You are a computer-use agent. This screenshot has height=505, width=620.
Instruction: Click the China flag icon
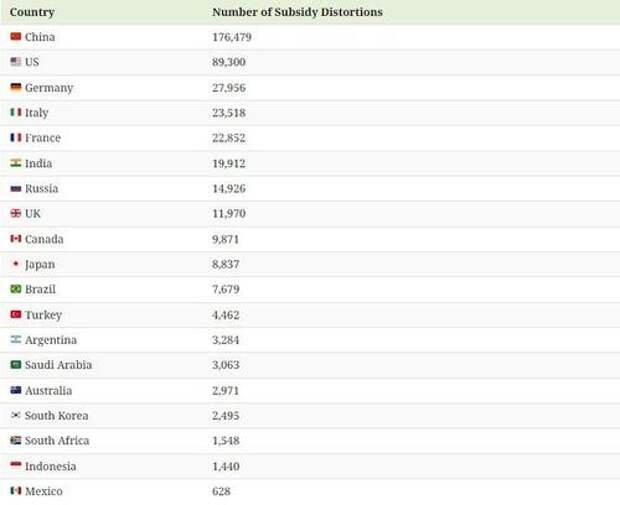(x=16, y=37)
